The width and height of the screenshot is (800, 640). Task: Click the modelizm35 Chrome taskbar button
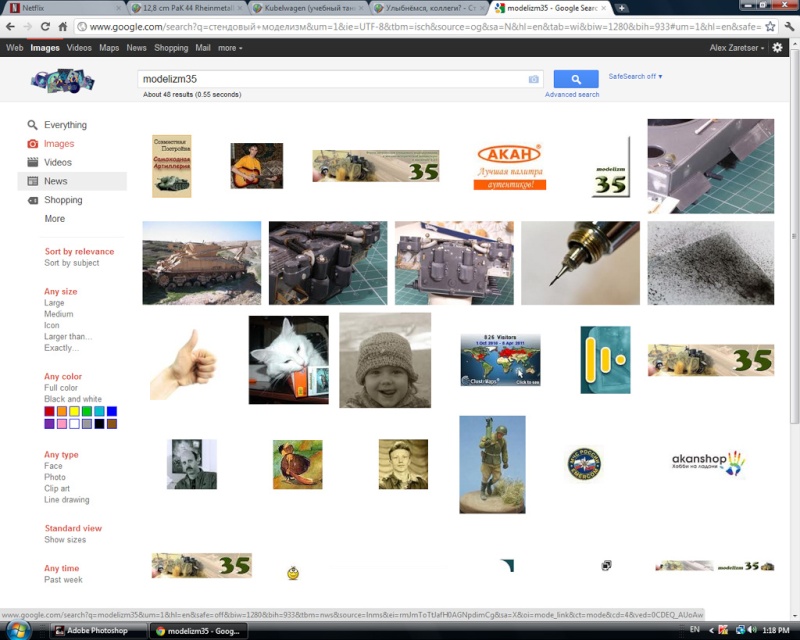click(x=198, y=631)
